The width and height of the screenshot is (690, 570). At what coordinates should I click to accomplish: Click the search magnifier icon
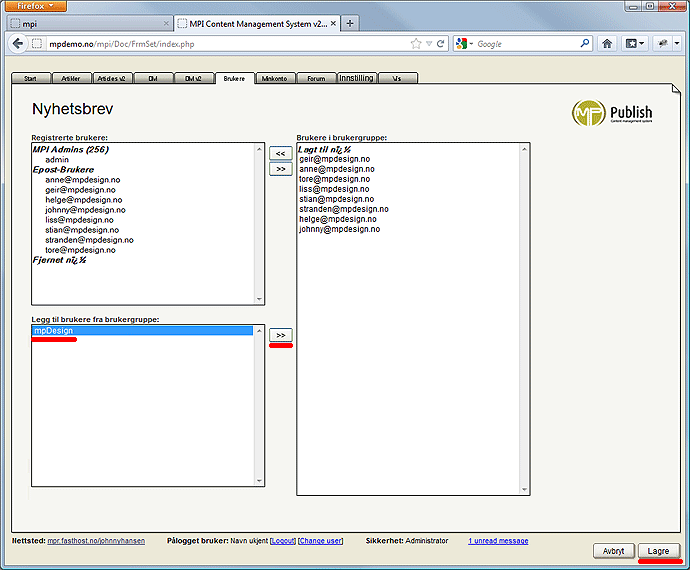584,43
